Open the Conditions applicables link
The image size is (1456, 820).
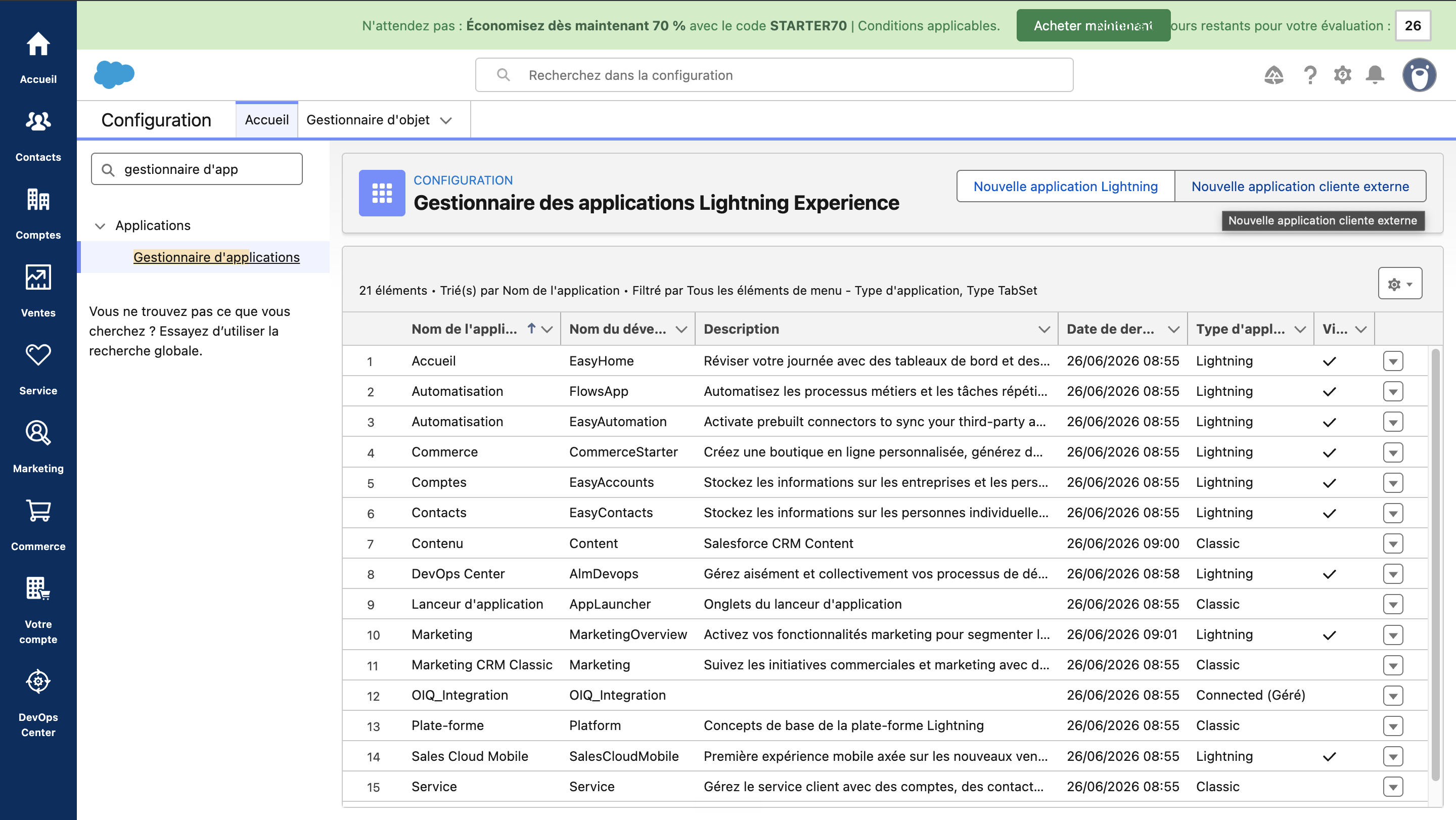(929, 25)
